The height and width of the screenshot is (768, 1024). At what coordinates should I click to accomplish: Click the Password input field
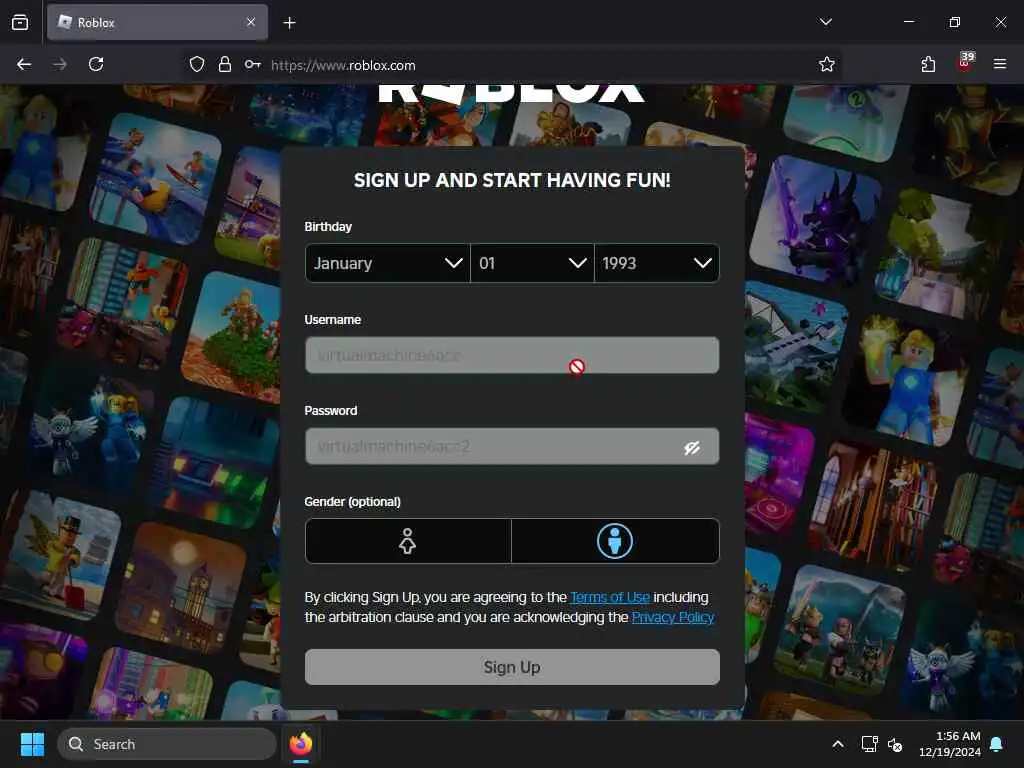tap(512, 446)
